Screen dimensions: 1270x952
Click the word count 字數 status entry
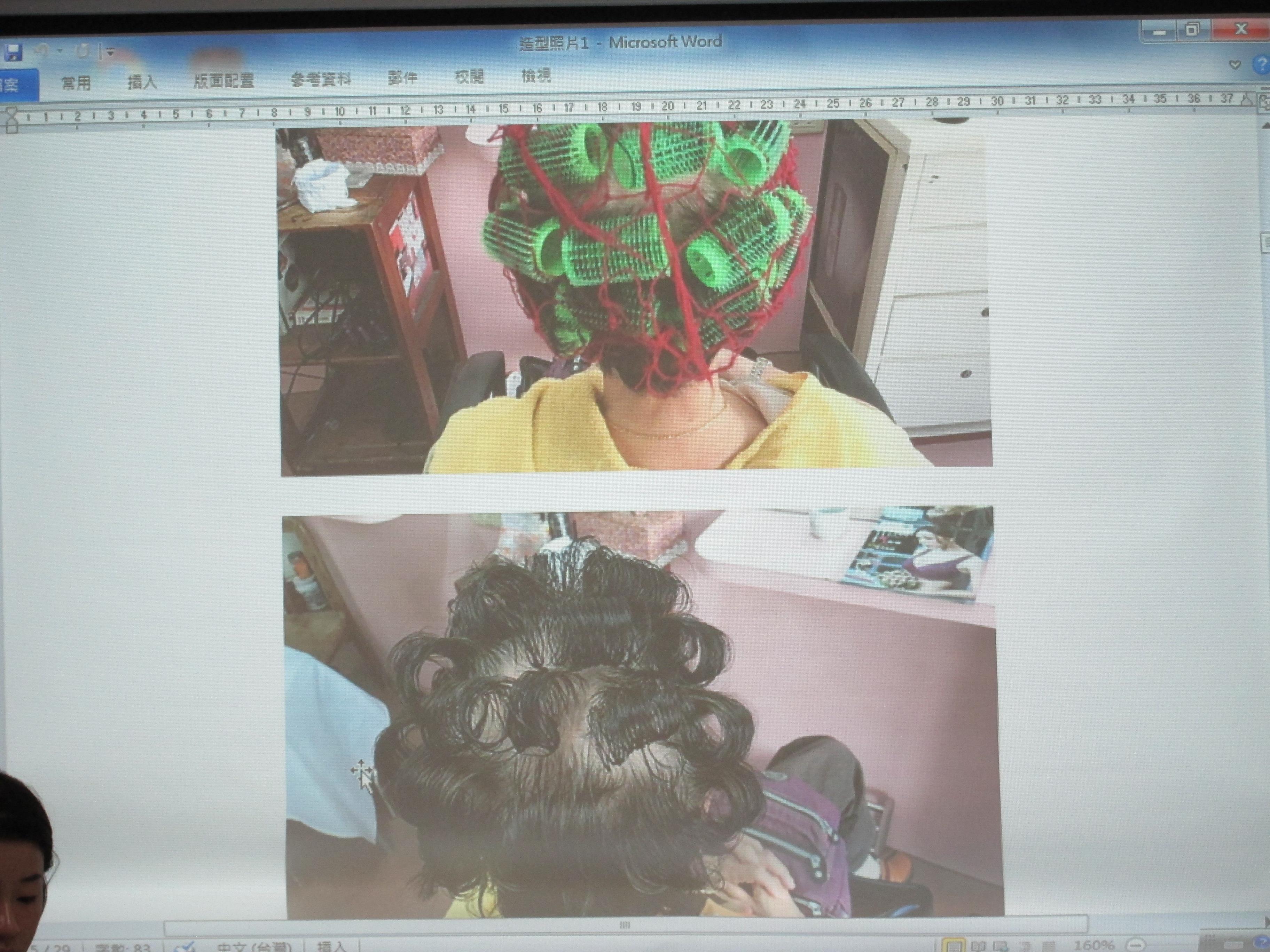point(122,947)
